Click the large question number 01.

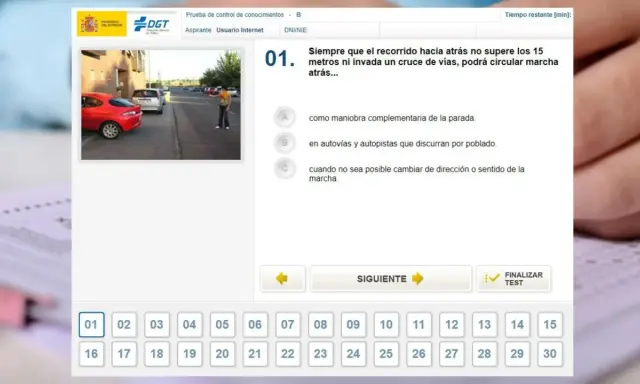[280, 59]
